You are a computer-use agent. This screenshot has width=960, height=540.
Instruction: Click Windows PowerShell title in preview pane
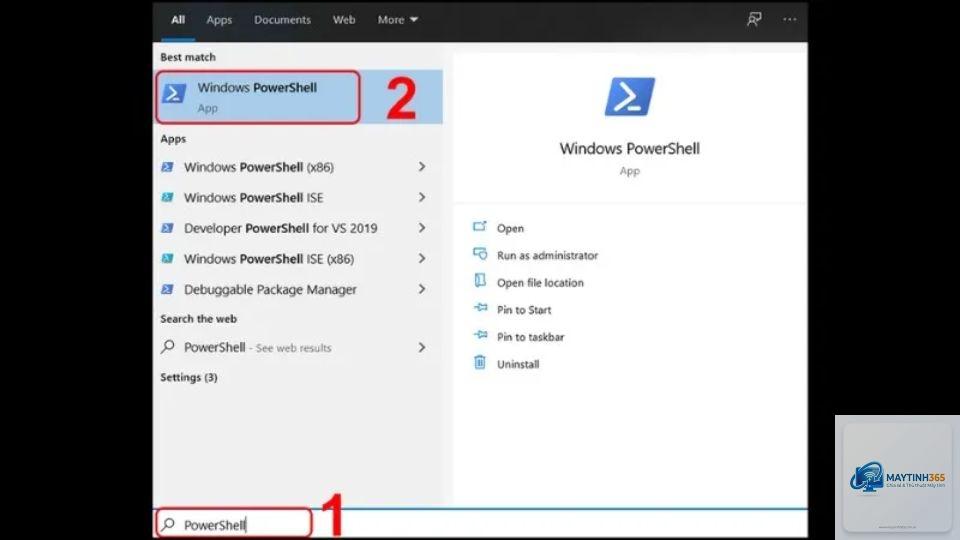tap(629, 148)
